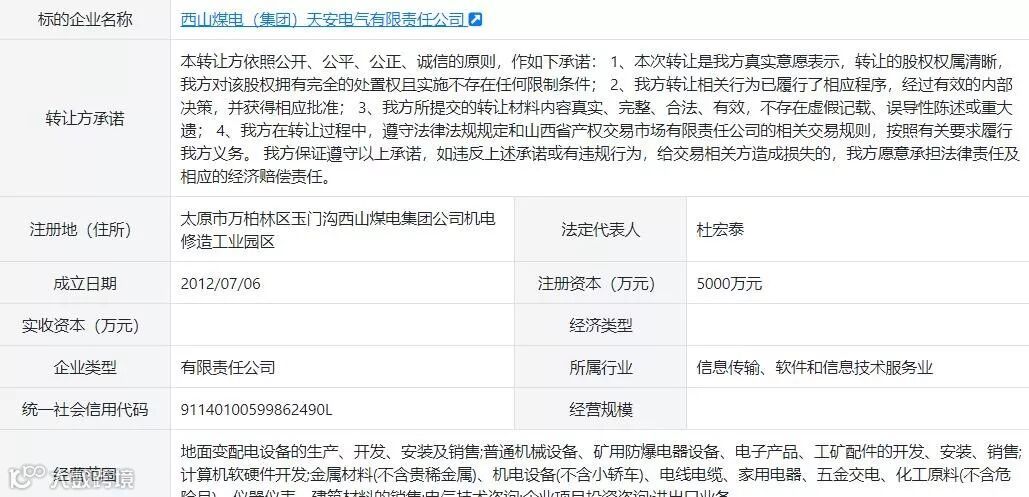Viewport: 1029px width, 497px height.
Task: Open the 西山煤电（集团）天安电气有限责任公司 link
Action: pyautogui.click(x=323, y=20)
